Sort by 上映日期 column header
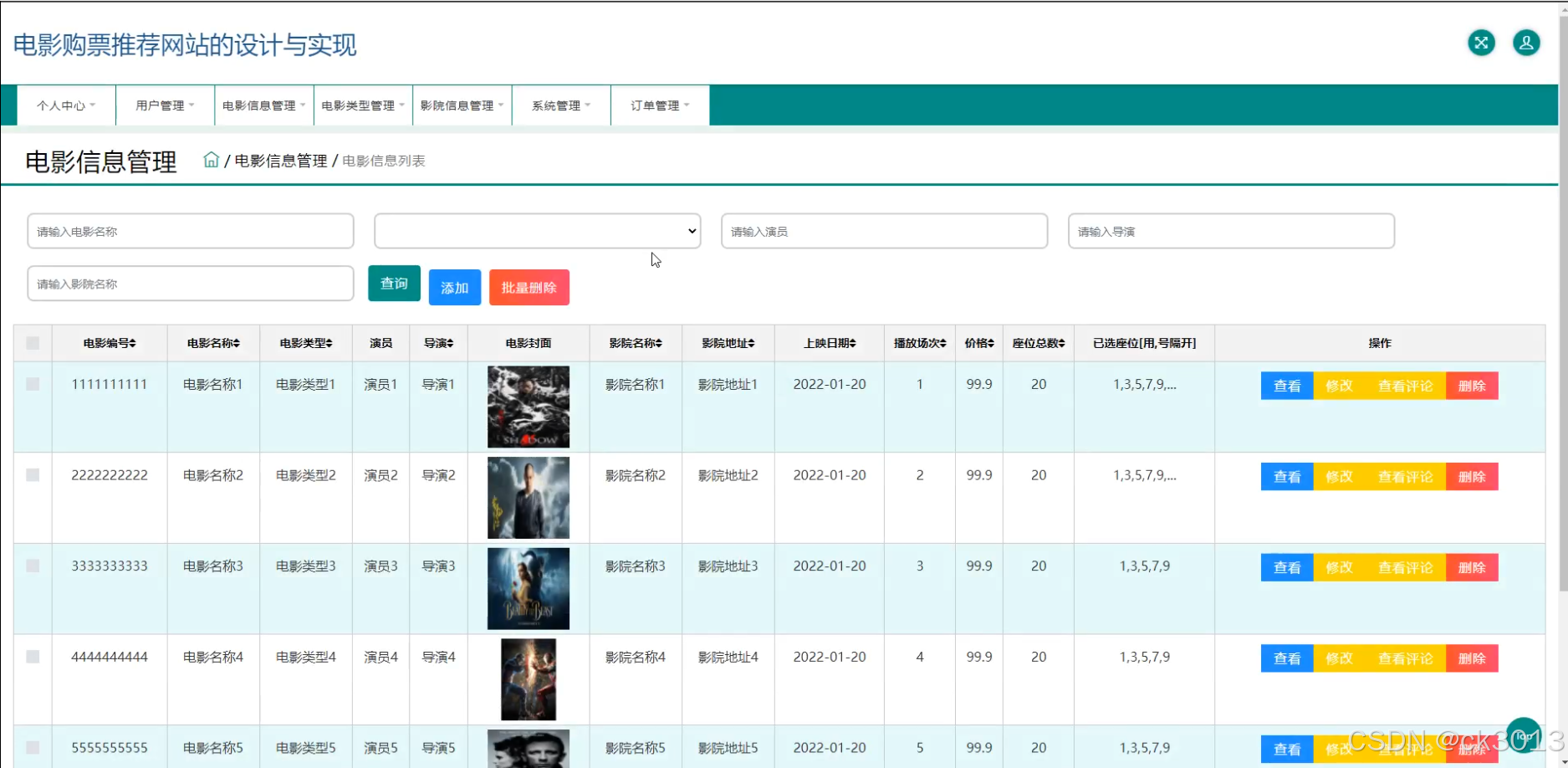 click(830, 343)
